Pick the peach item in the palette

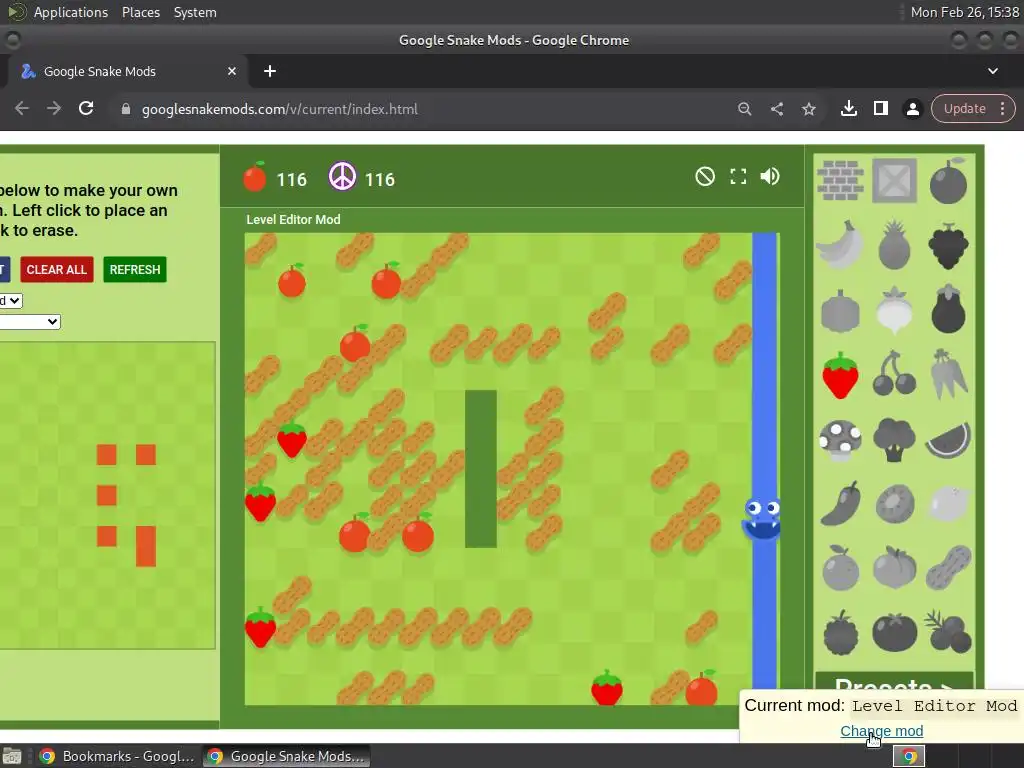pyautogui.click(x=894, y=568)
